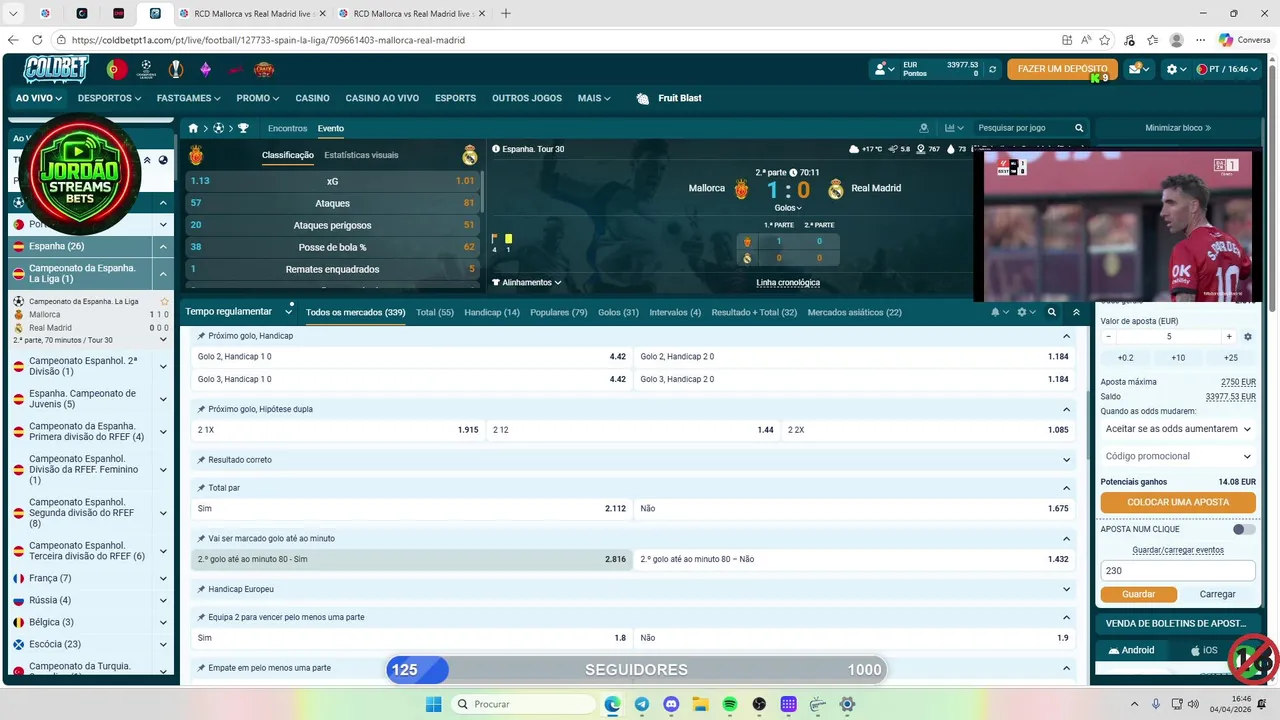Viewport: 1280px width, 720px height.
Task: Click the trophy icon in the breadcrumb
Action: click(x=243, y=128)
